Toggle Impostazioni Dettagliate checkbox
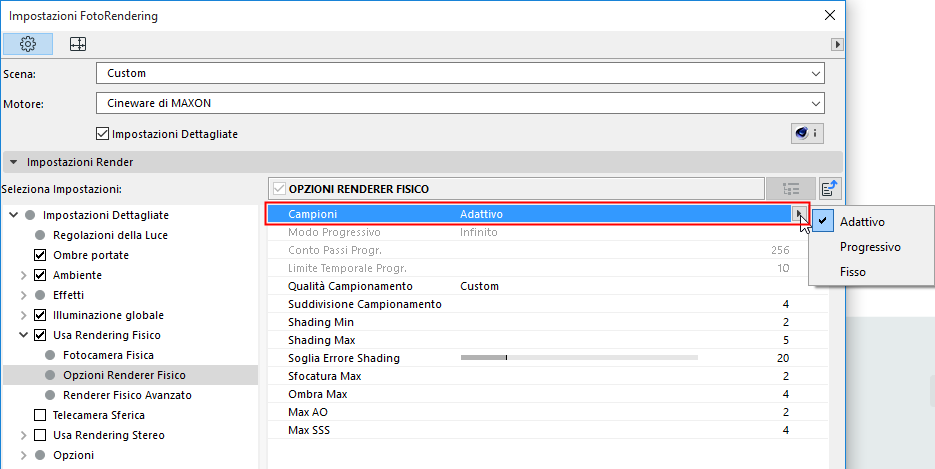Image resolution: width=935 pixels, height=469 pixels. click(103, 133)
